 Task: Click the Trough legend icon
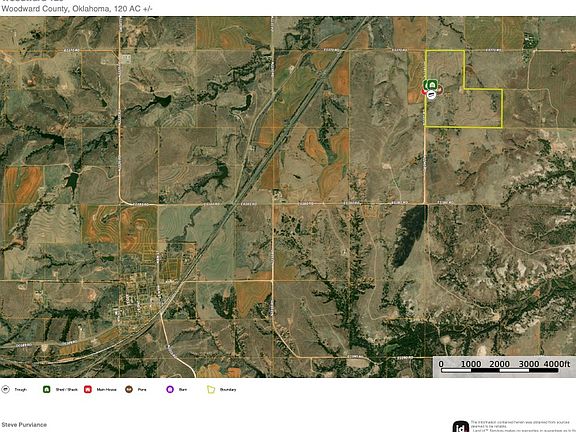6,389
